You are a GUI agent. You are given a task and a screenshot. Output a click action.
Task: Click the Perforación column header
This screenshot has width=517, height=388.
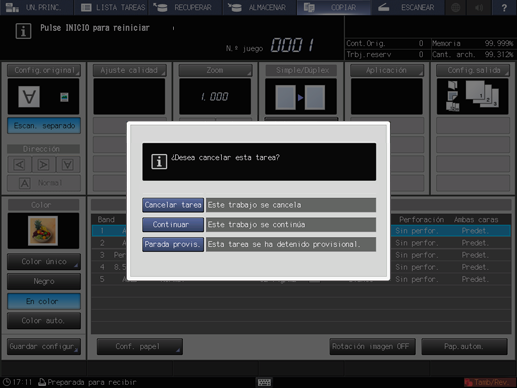click(x=421, y=220)
